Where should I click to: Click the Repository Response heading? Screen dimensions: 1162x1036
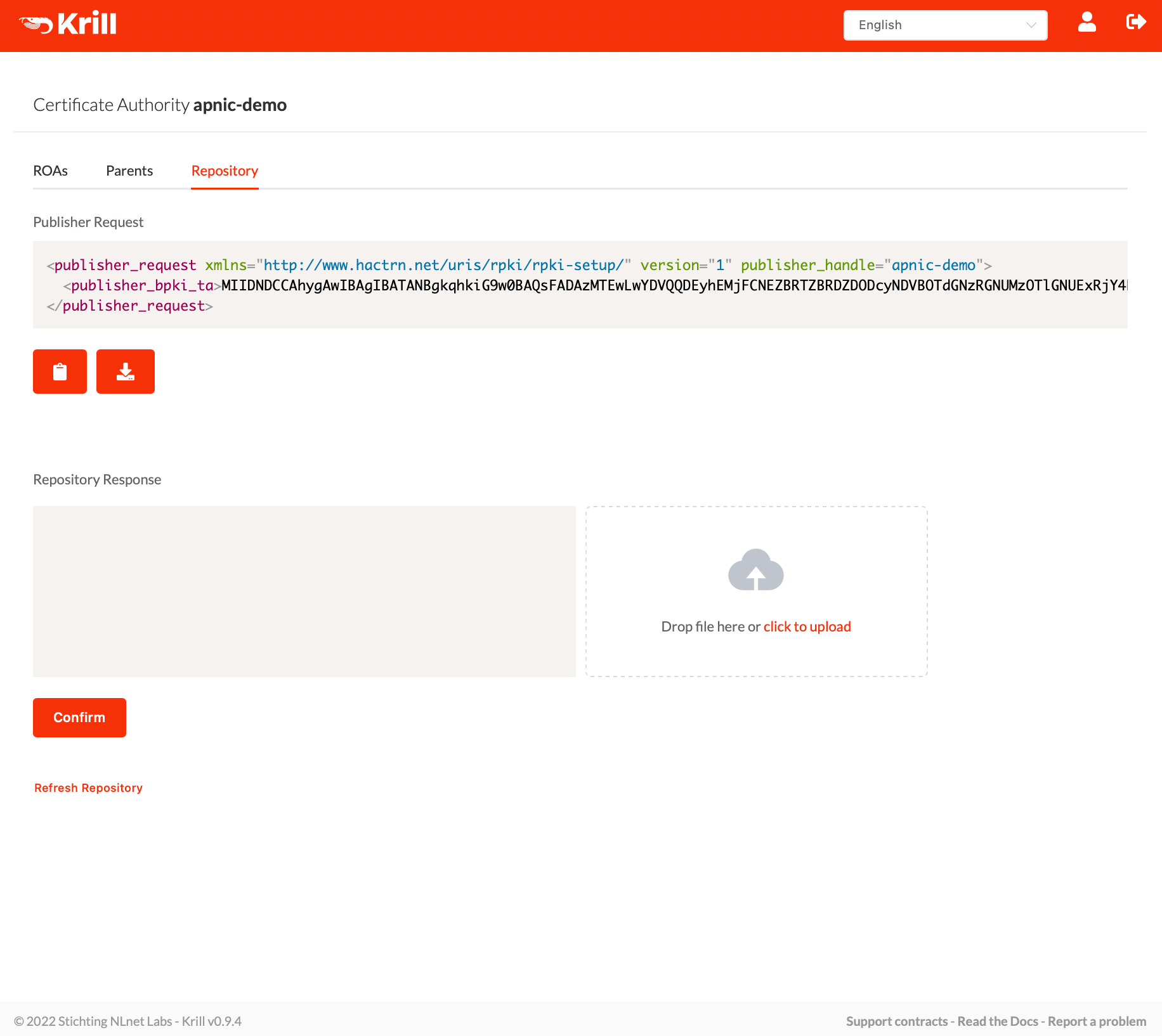pos(97,480)
